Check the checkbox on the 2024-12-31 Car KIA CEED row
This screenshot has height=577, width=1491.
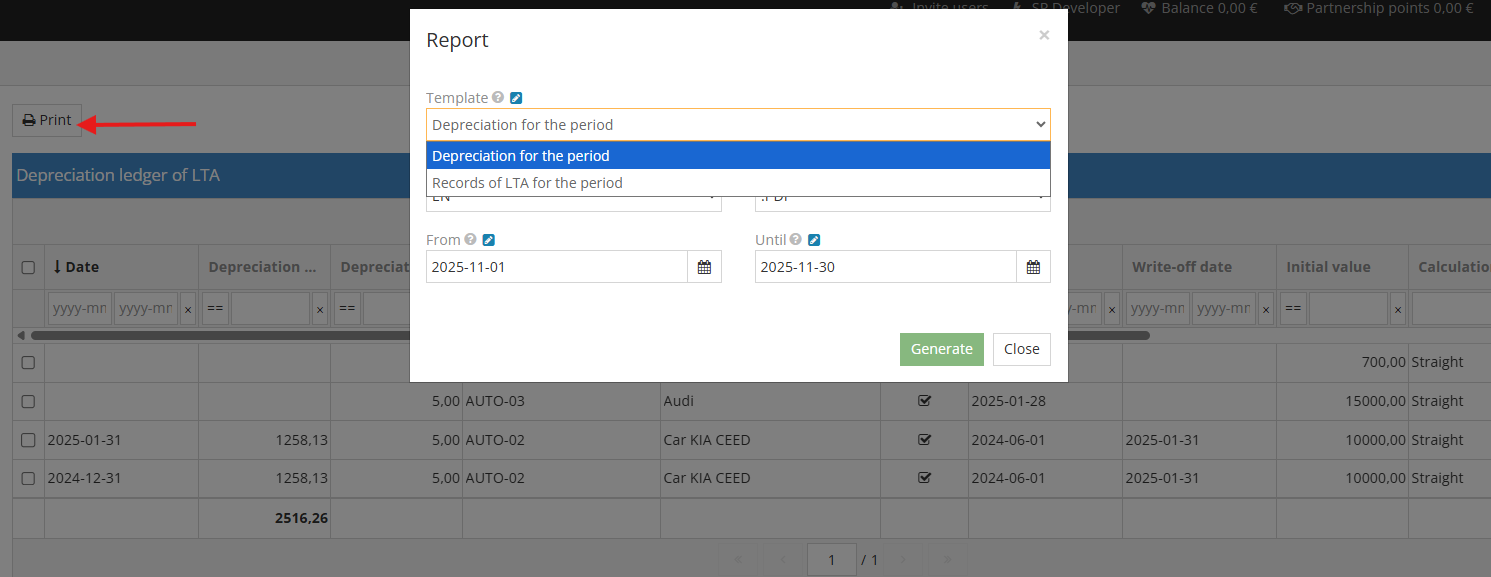tap(27, 478)
